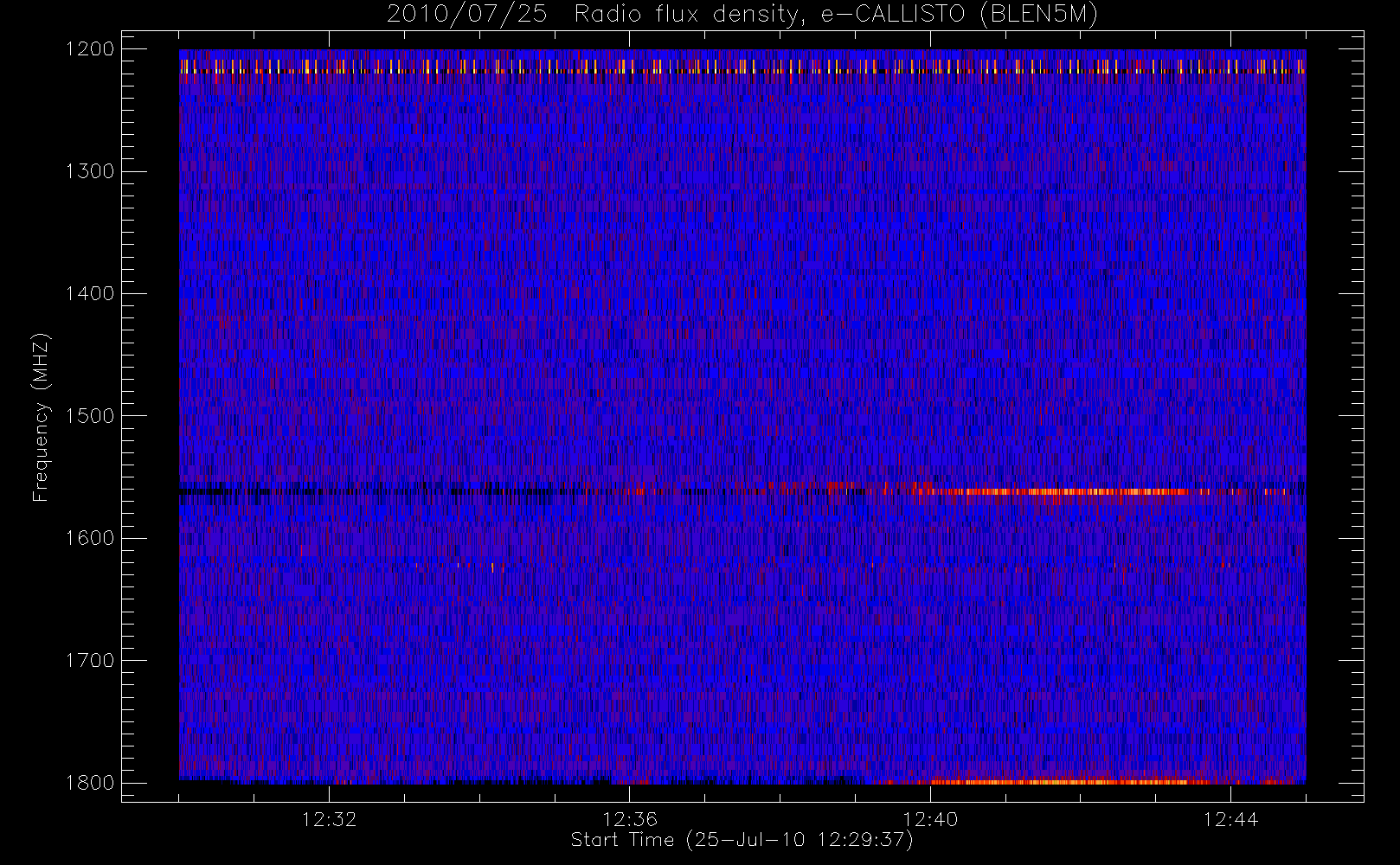
Task: Click the 12:36 time tick label
Action: (x=630, y=819)
